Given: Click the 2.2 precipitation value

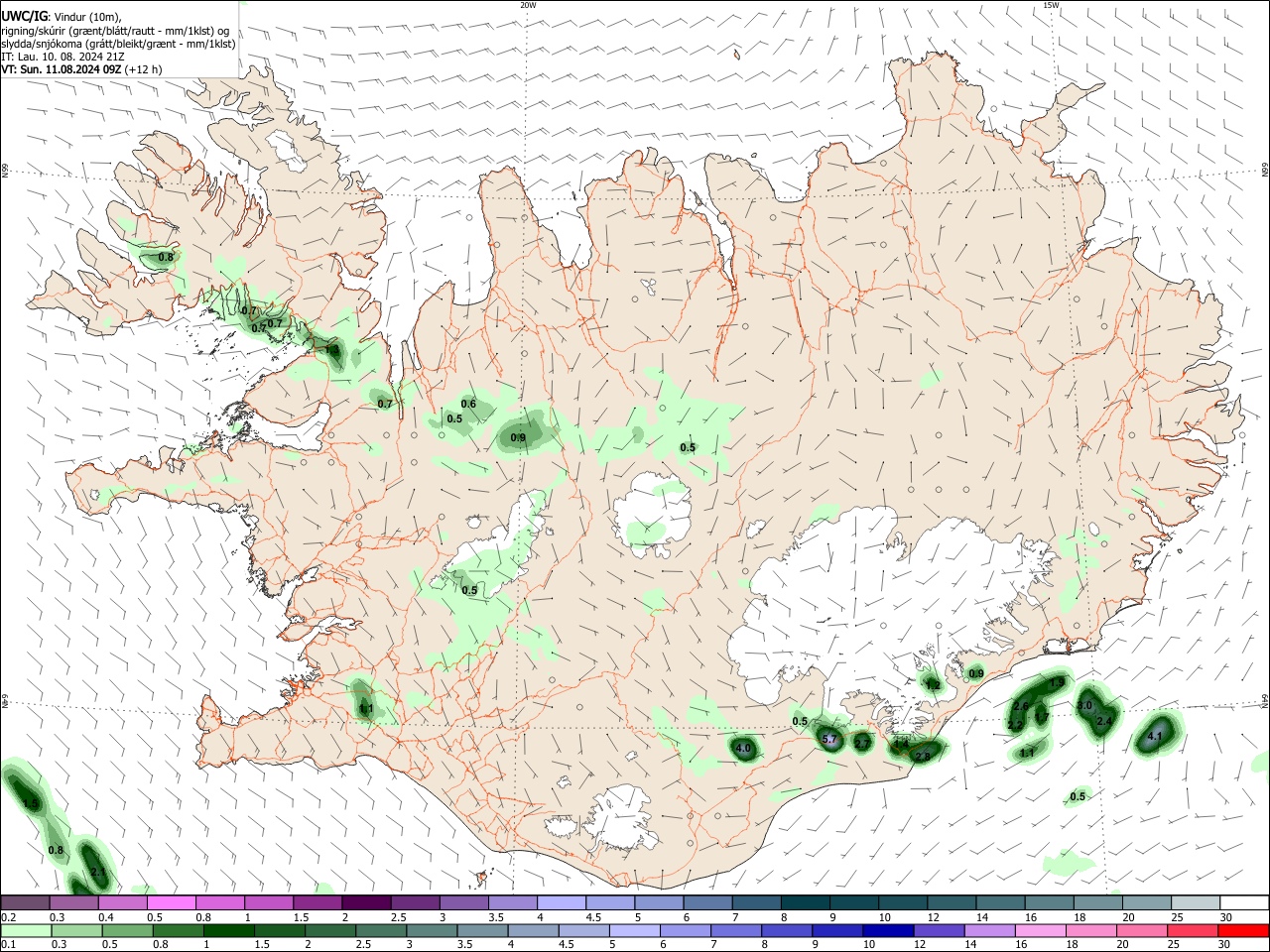Looking at the screenshot, I should coord(1015,725).
